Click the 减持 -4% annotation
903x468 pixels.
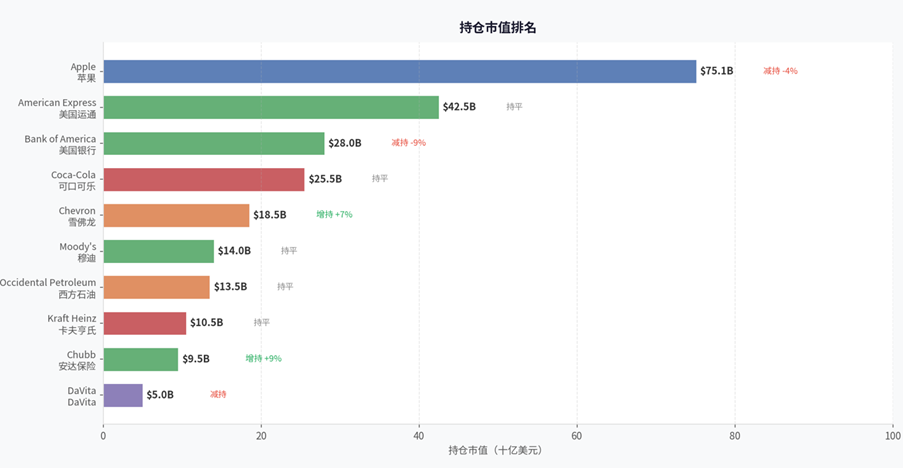coord(780,71)
